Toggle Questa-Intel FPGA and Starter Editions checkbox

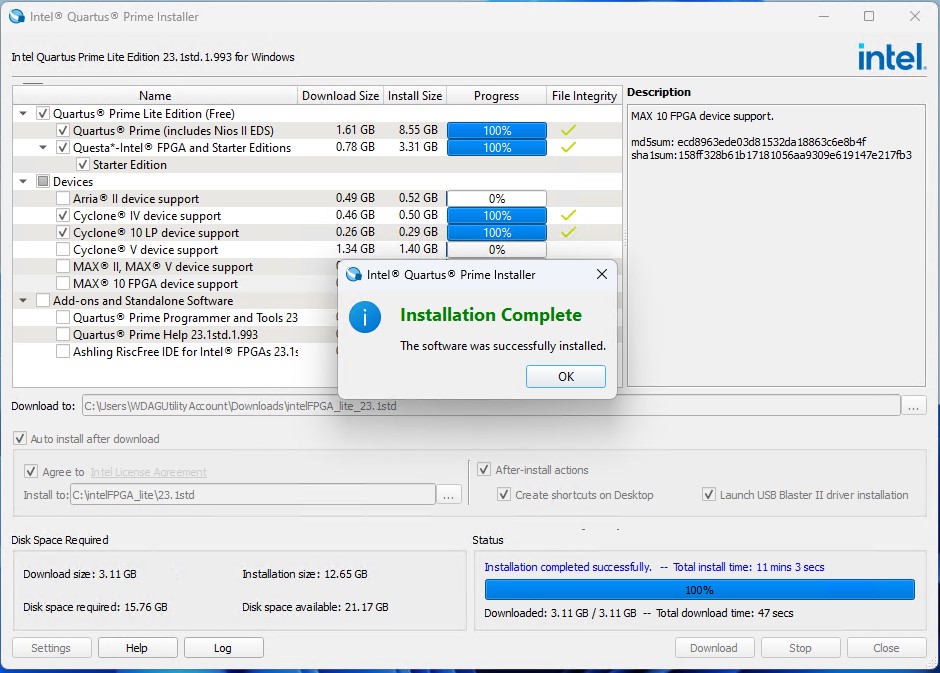(62, 147)
